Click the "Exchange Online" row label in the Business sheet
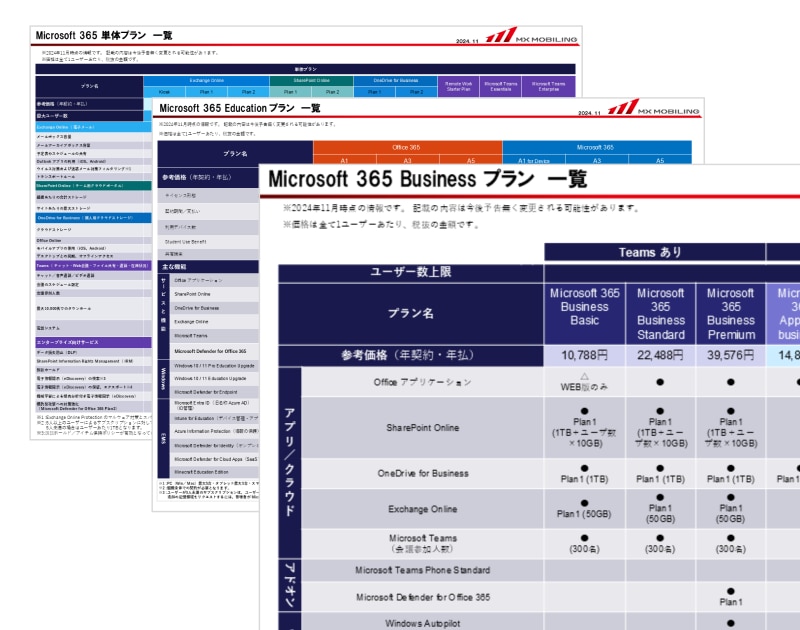 [x=422, y=509]
